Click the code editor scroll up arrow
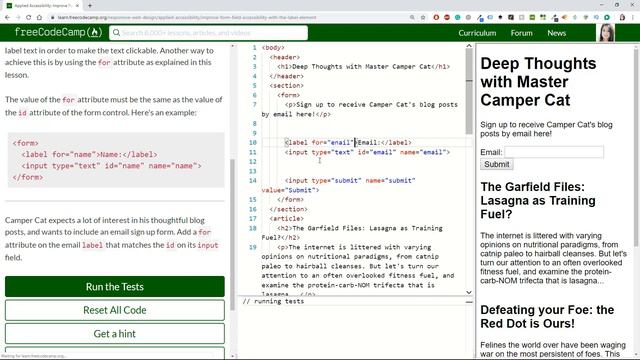Image resolution: width=640 pixels, height=360 pixels. point(469,46)
